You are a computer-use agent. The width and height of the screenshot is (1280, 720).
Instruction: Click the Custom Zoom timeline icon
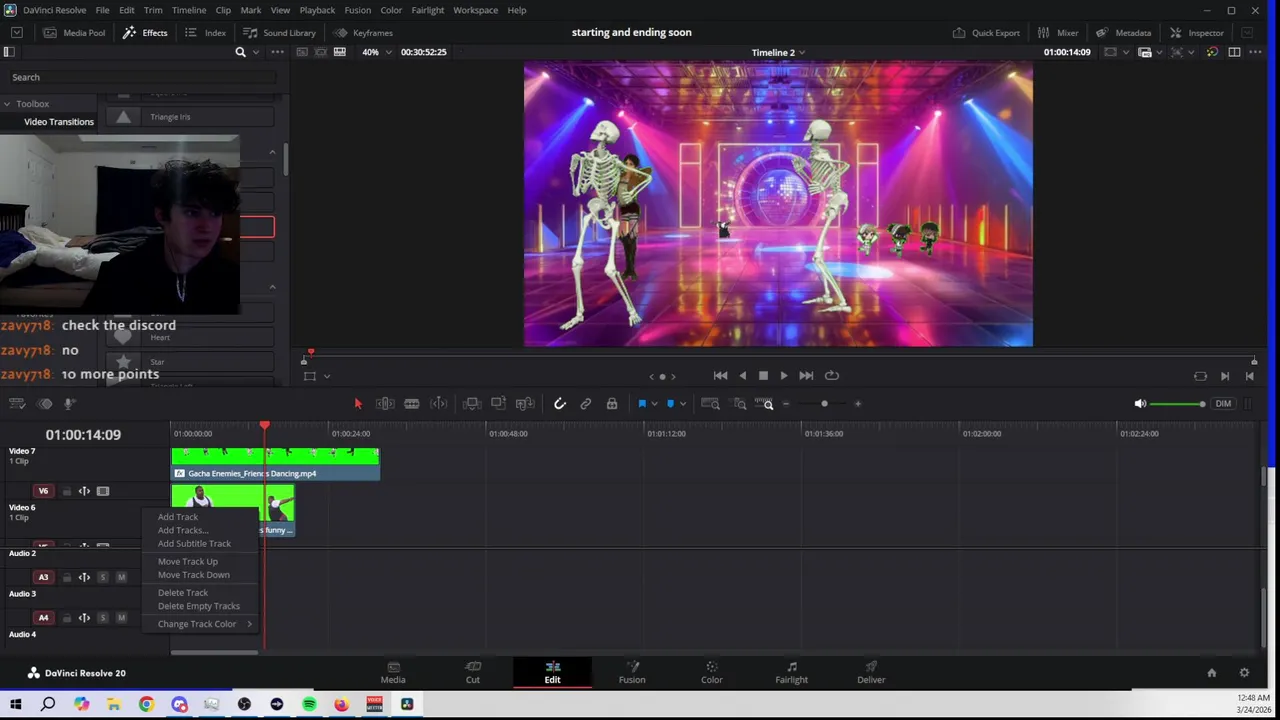click(765, 404)
